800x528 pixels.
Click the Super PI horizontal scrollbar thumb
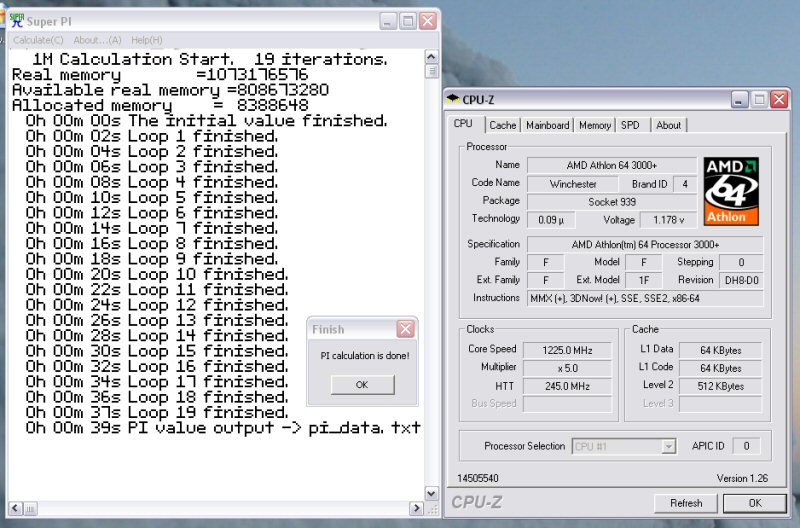point(30,508)
